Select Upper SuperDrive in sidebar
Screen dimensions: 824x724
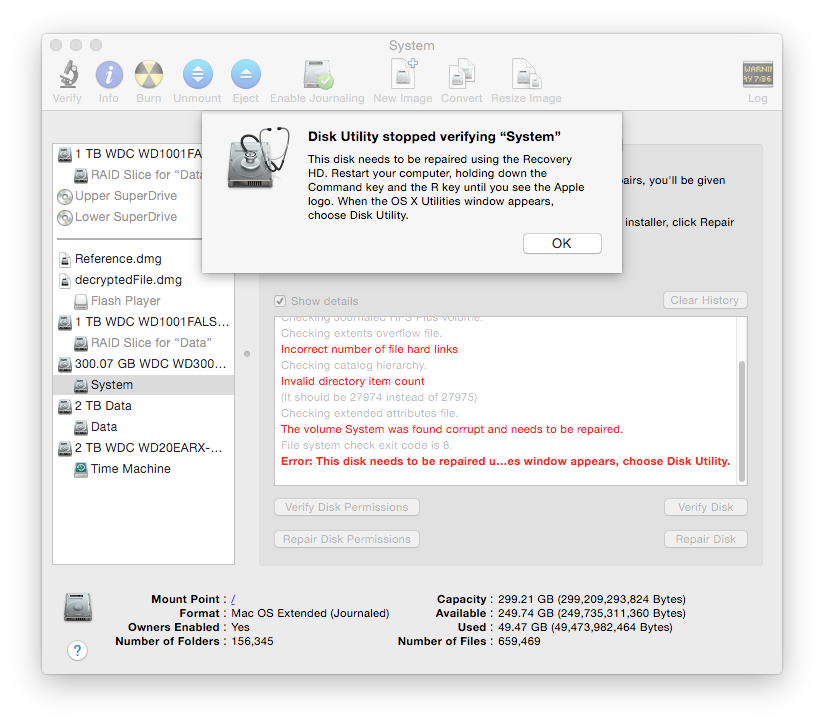point(128,196)
